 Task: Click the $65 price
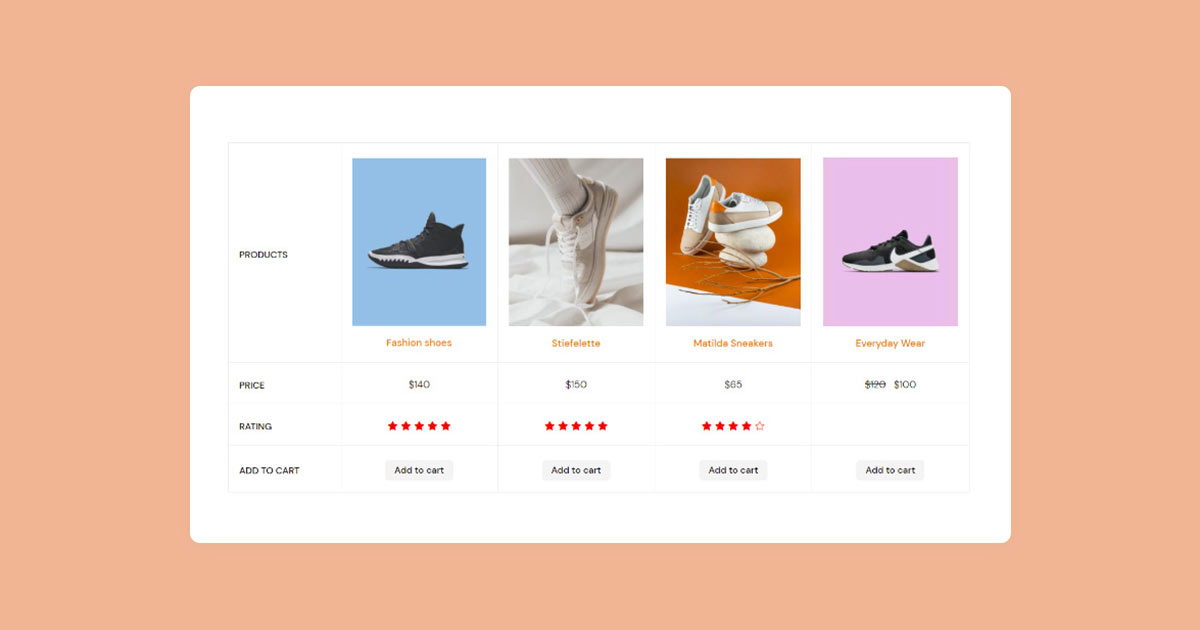[x=733, y=385]
